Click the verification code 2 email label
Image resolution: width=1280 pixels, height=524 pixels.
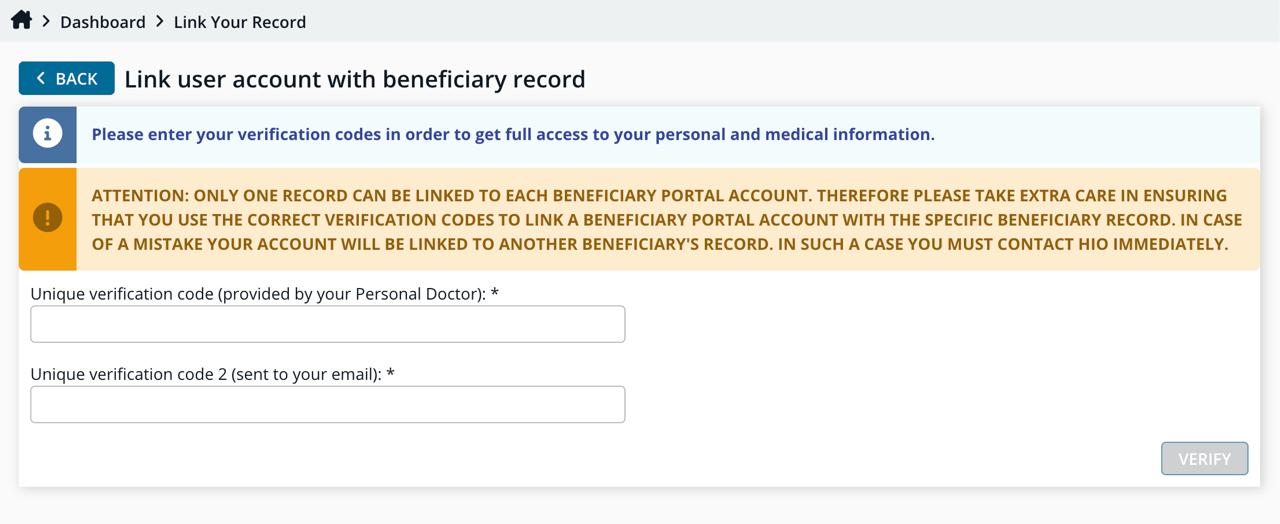tap(206, 374)
